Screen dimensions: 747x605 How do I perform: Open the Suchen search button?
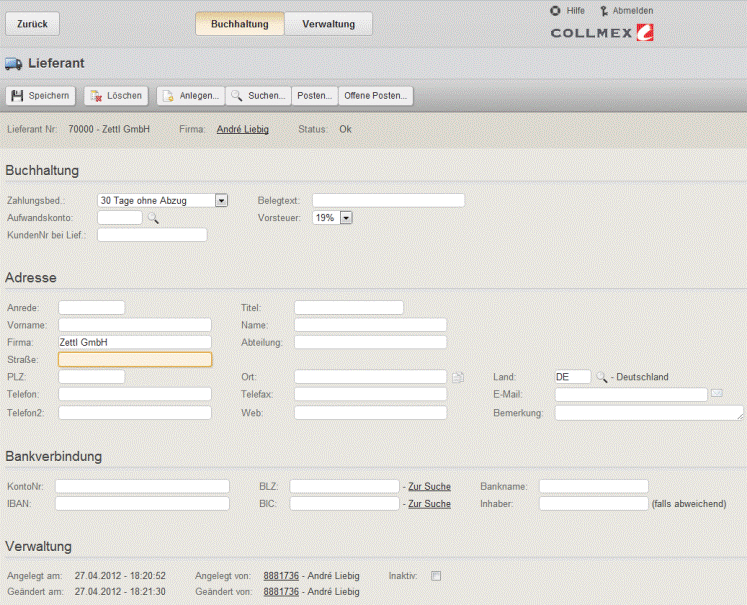point(258,96)
